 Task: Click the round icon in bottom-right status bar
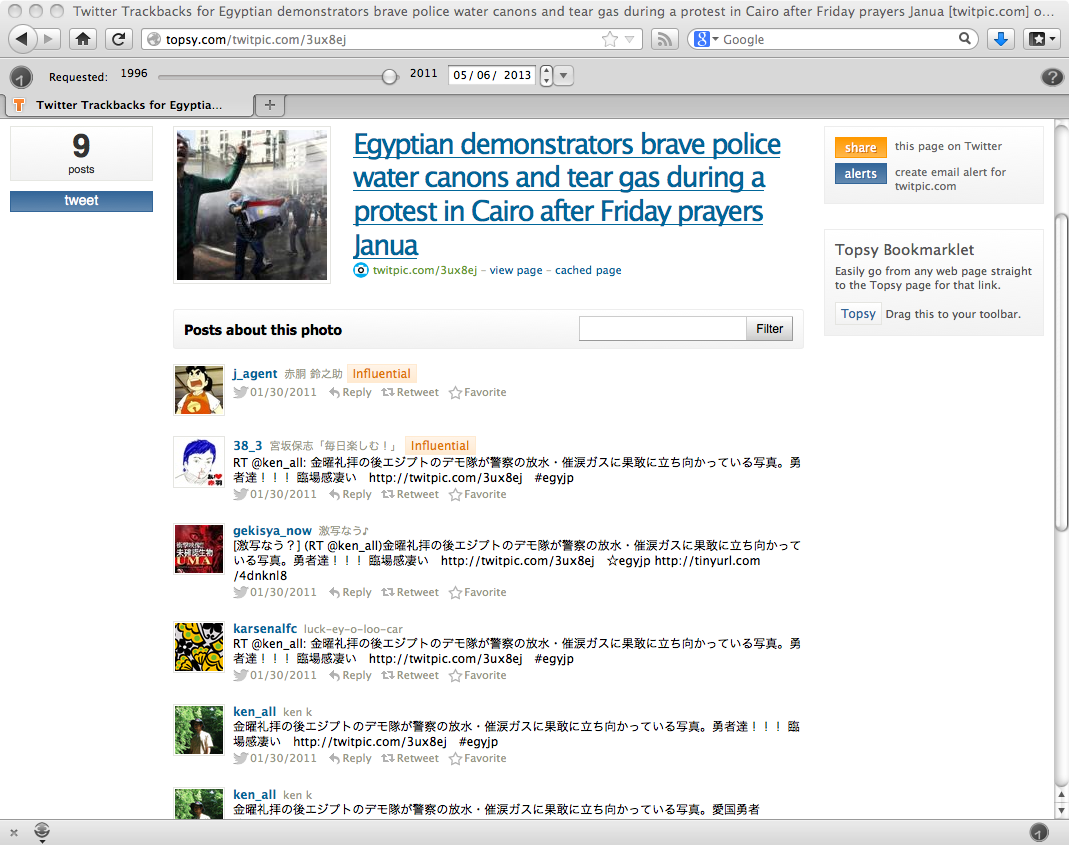coord(1038,832)
